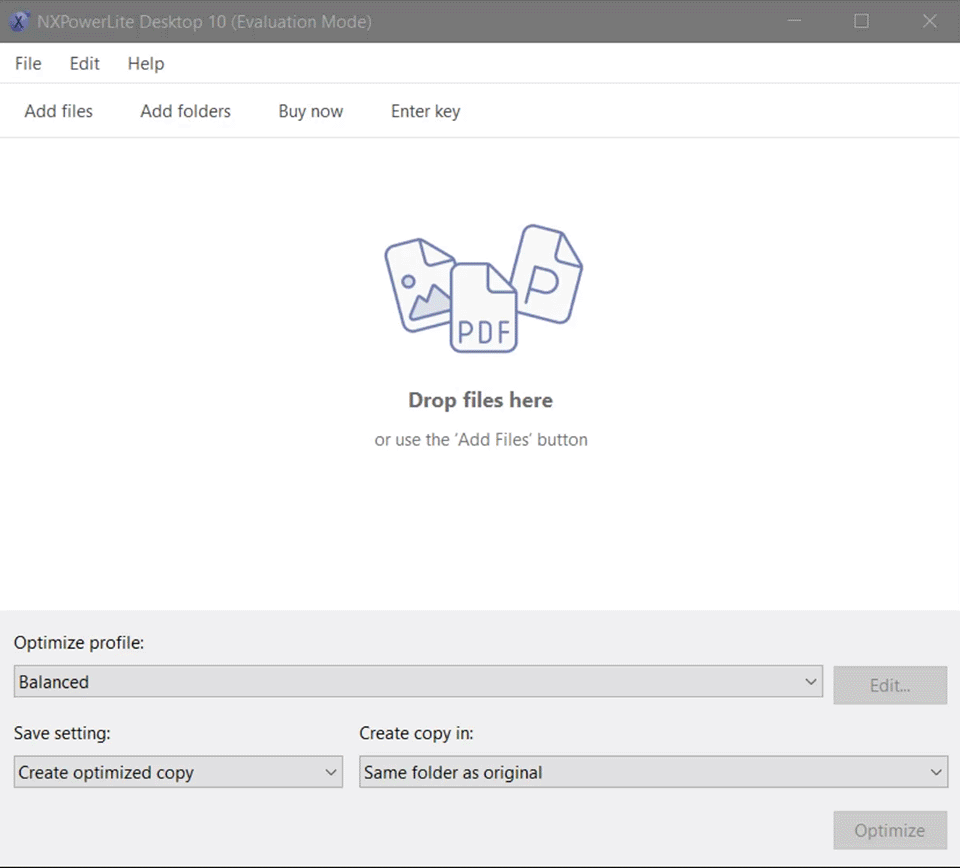Click the Drop files here heading
This screenshot has height=868, width=960.
[481, 400]
